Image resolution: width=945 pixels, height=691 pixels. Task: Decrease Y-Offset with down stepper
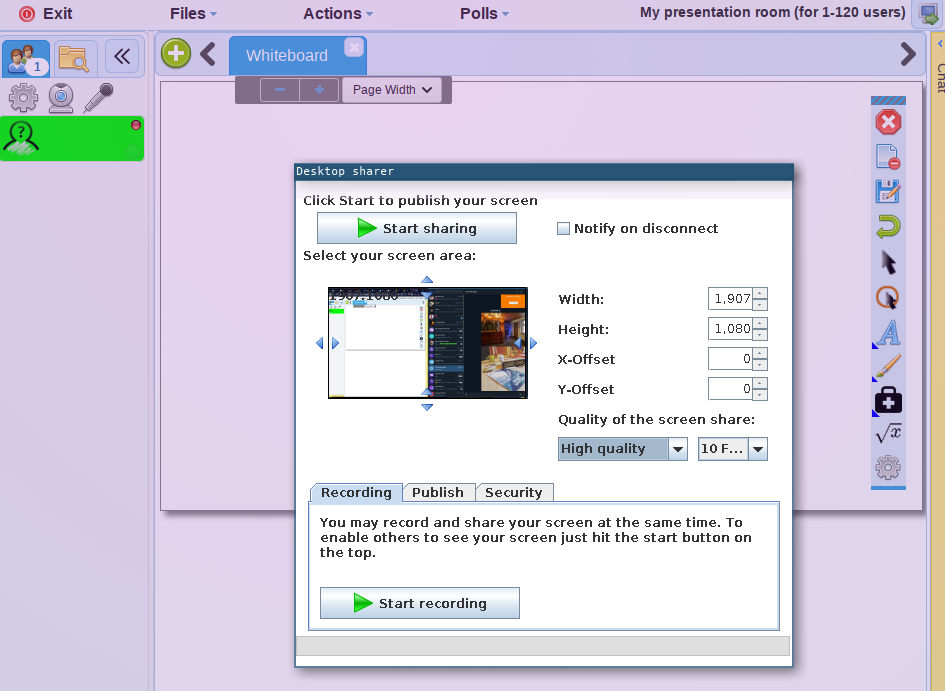pos(760,395)
